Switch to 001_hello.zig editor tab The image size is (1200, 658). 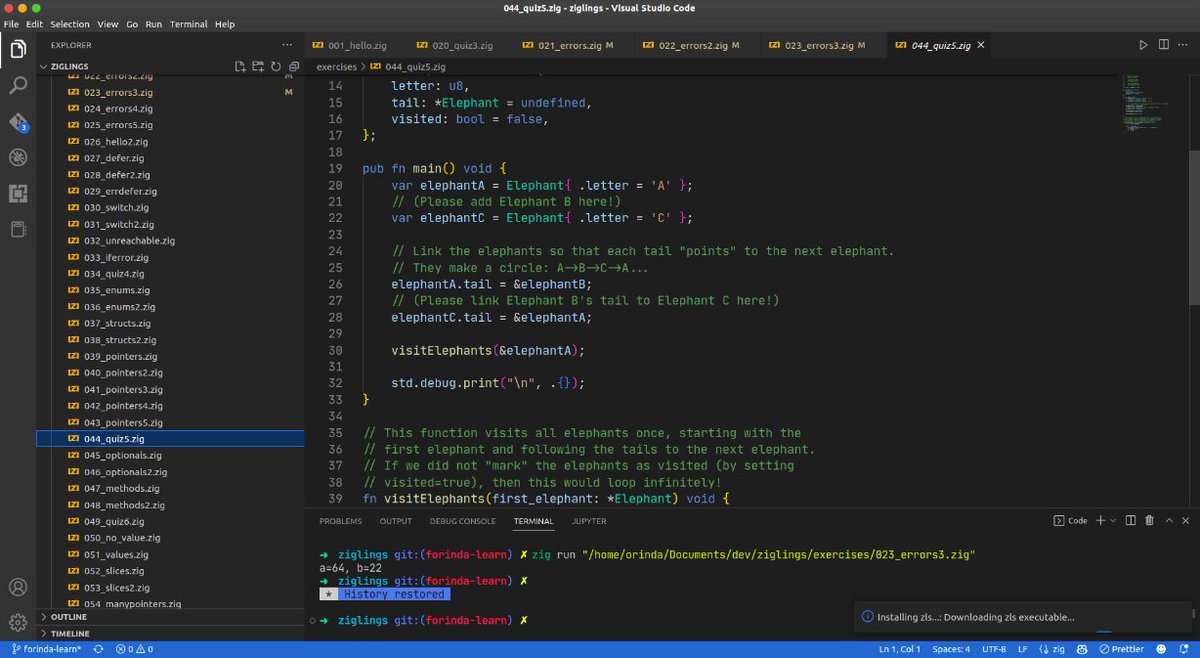click(x=349, y=45)
